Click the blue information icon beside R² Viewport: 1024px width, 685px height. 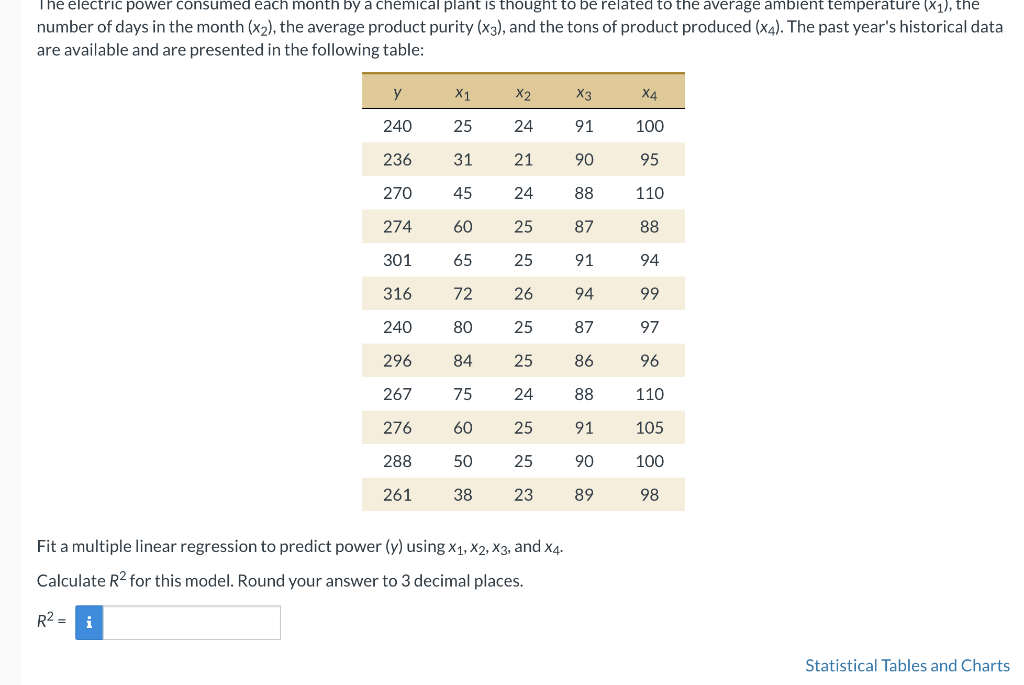[x=88, y=622]
